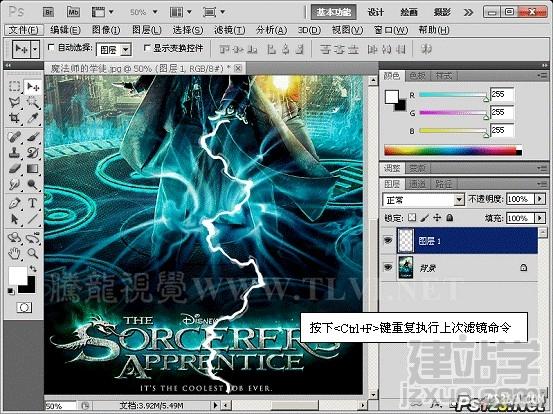Open the 文件(F) menu
The width and height of the screenshot is (553, 414).
pos(24,30)
